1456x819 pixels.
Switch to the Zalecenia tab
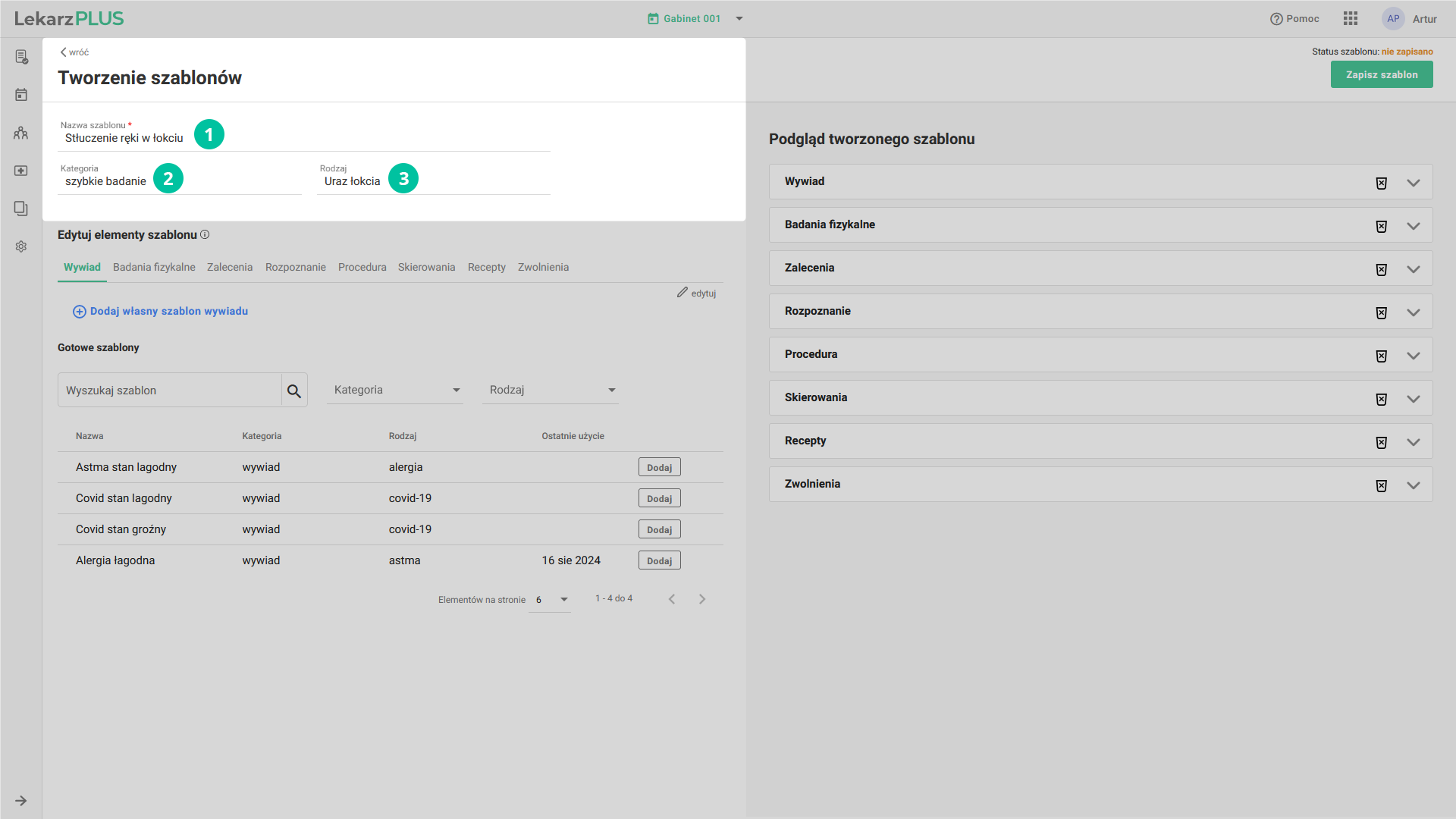click(x=230, y=267)
